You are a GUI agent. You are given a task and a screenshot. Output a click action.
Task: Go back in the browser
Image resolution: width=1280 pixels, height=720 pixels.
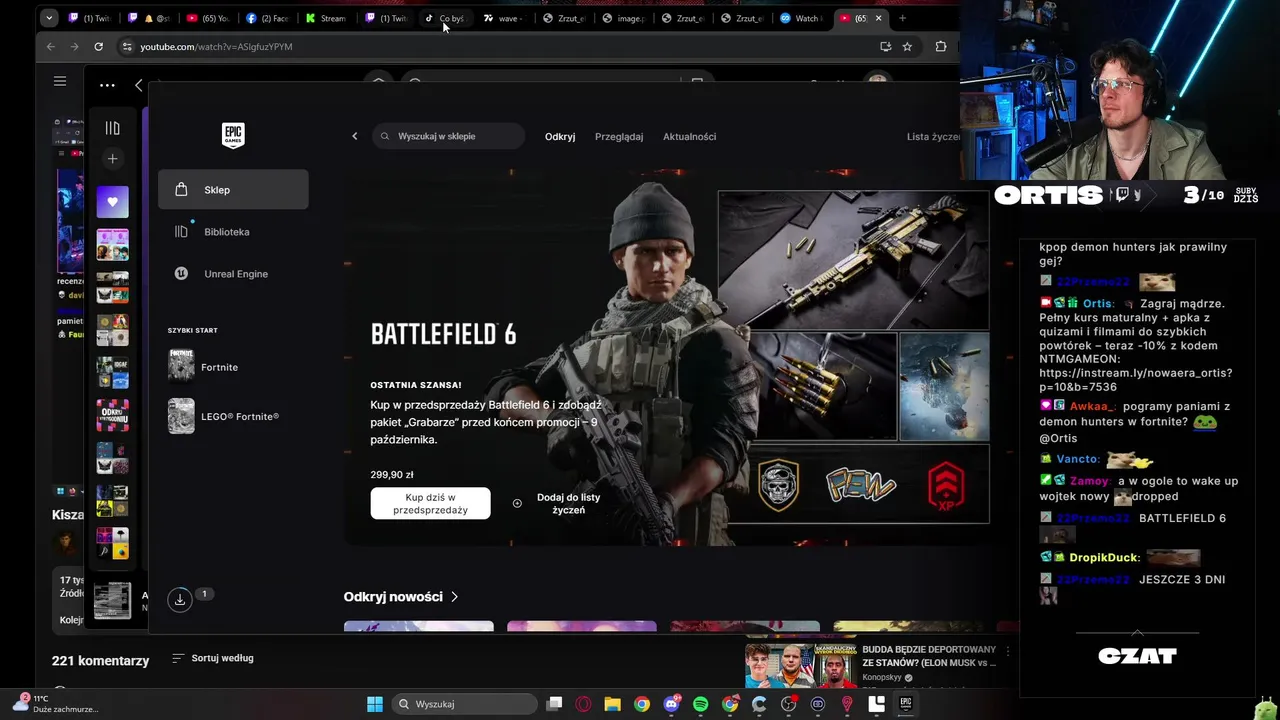point(50,47)
